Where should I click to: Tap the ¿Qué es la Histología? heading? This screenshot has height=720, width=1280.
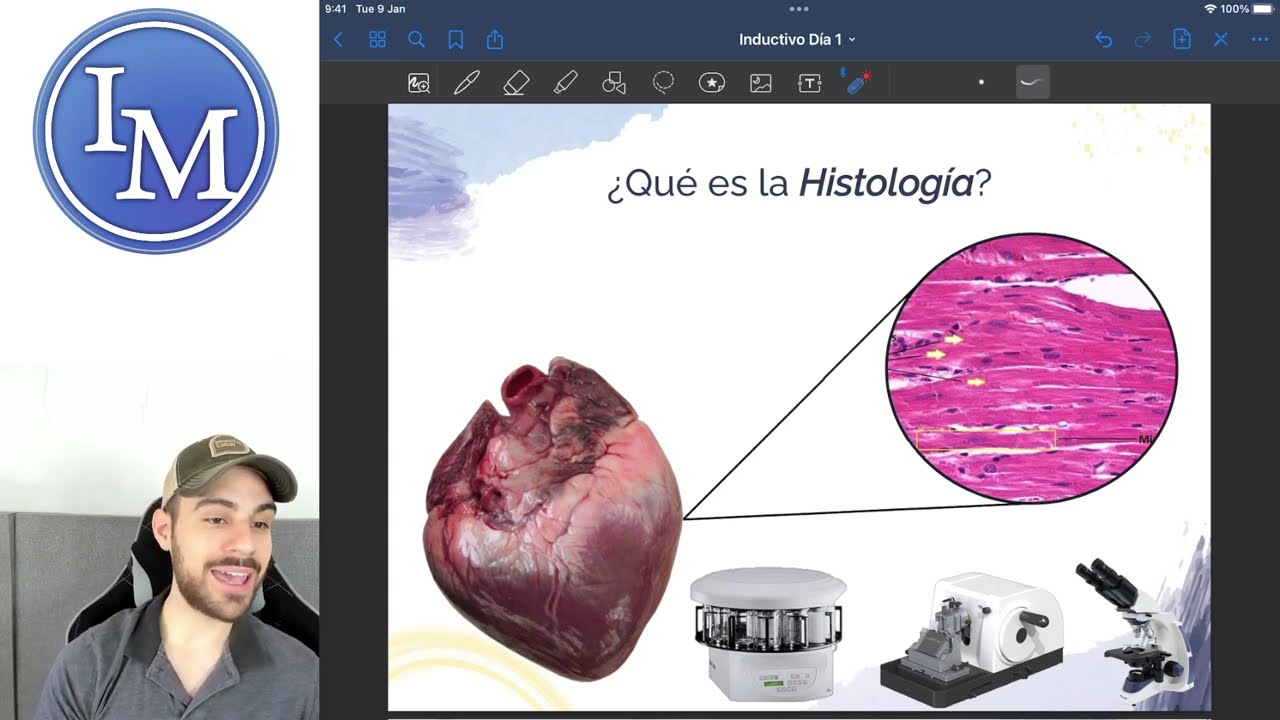(799, 184)
